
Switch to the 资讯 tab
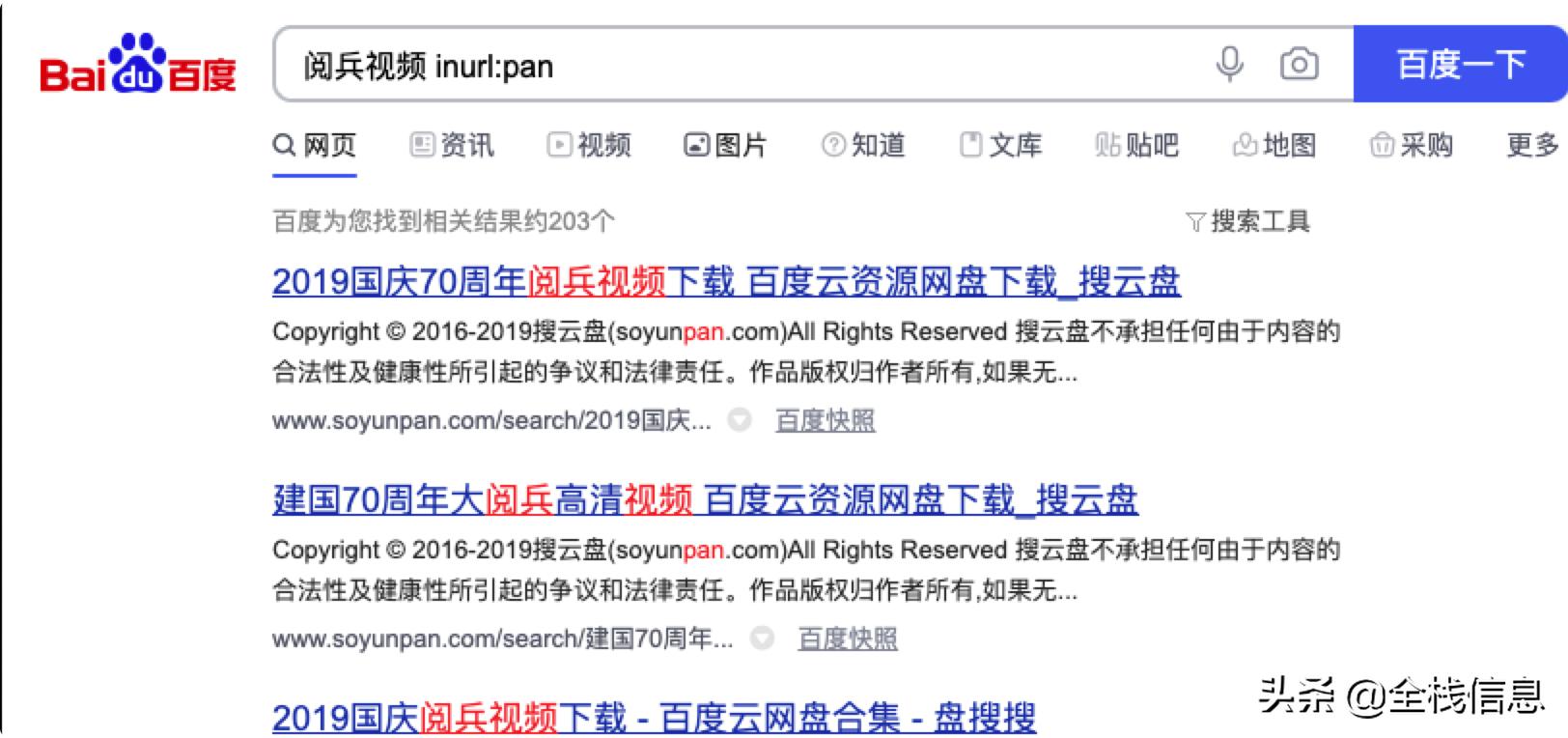click(x=452, y=146)
